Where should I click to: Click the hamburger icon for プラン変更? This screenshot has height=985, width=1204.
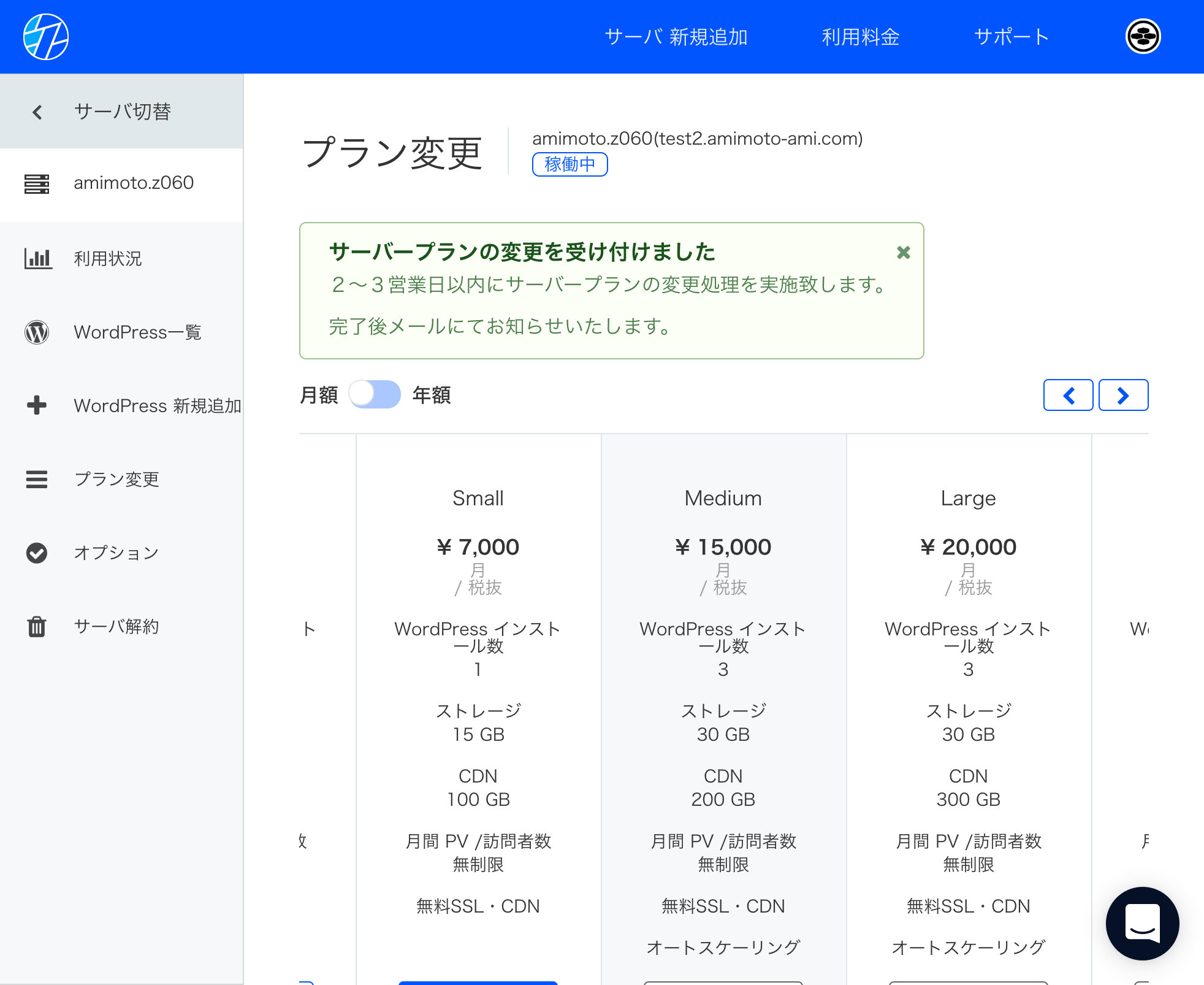(37, 479)
